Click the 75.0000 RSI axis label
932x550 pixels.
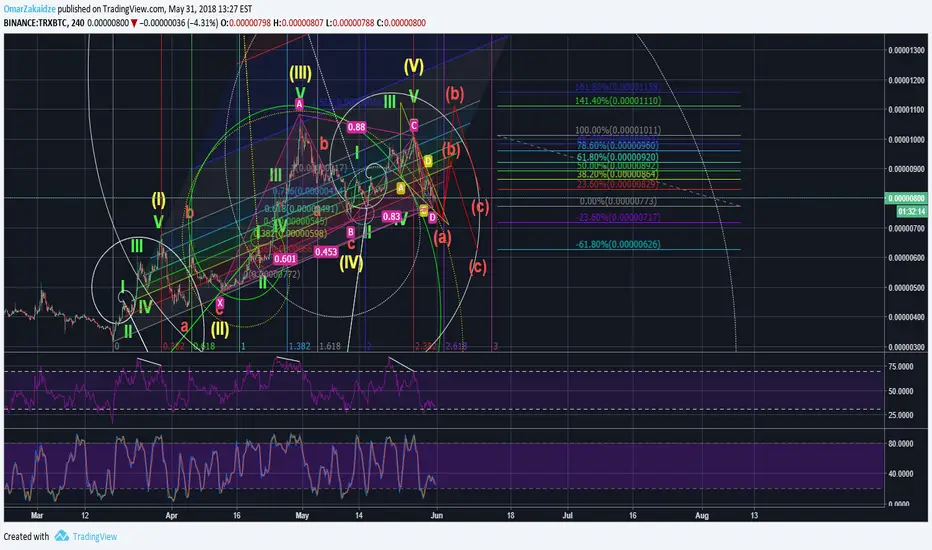[x=900, y=367]
